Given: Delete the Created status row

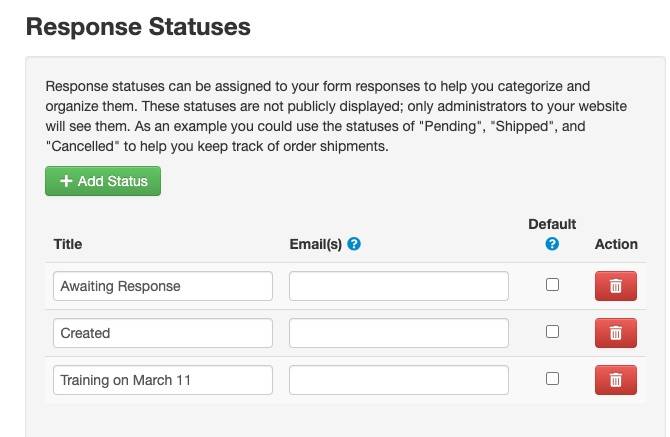Looking at the screenshot, I should coord(615,333).
